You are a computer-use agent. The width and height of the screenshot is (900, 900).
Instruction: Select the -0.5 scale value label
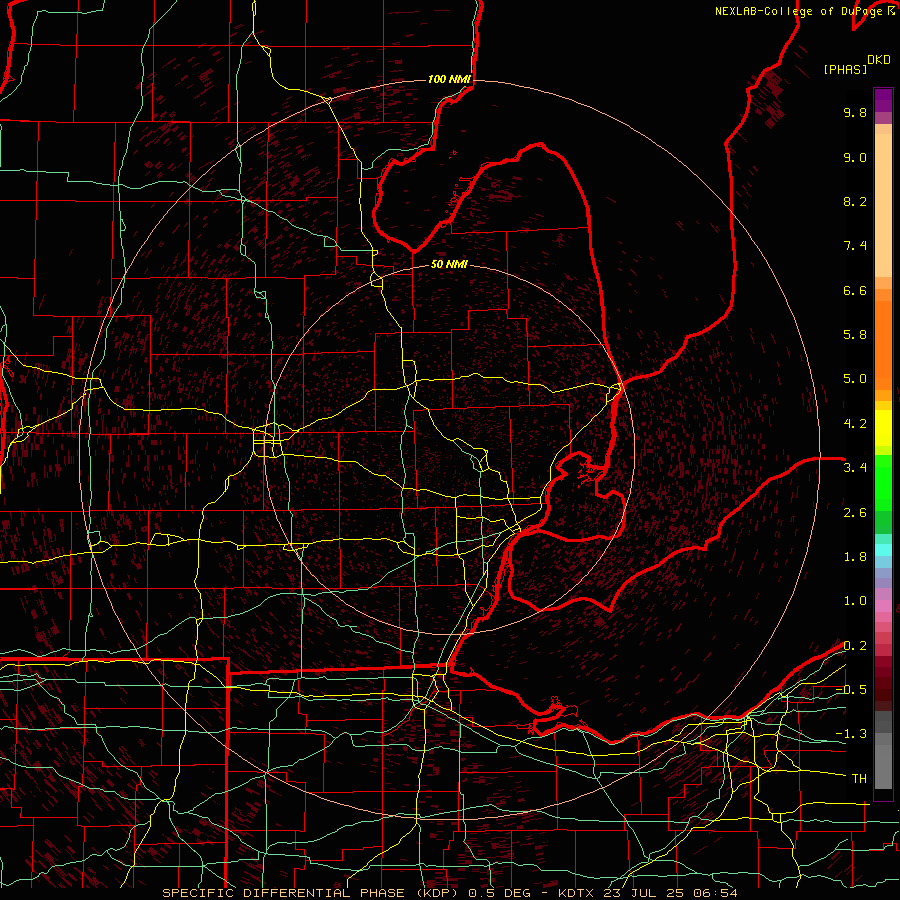click(x=851, y=690)
